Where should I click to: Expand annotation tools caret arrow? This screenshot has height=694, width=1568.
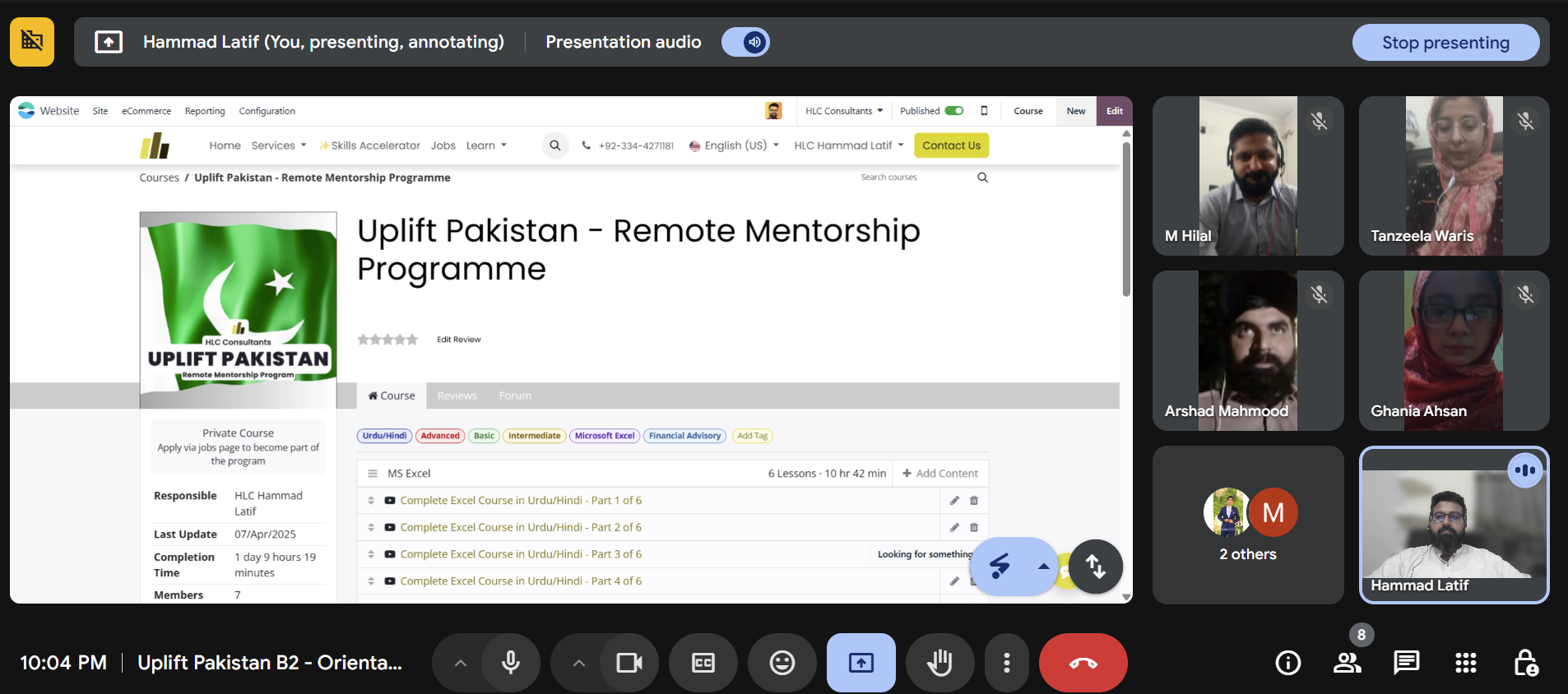pyautogui.click(x=1043, y=566)
